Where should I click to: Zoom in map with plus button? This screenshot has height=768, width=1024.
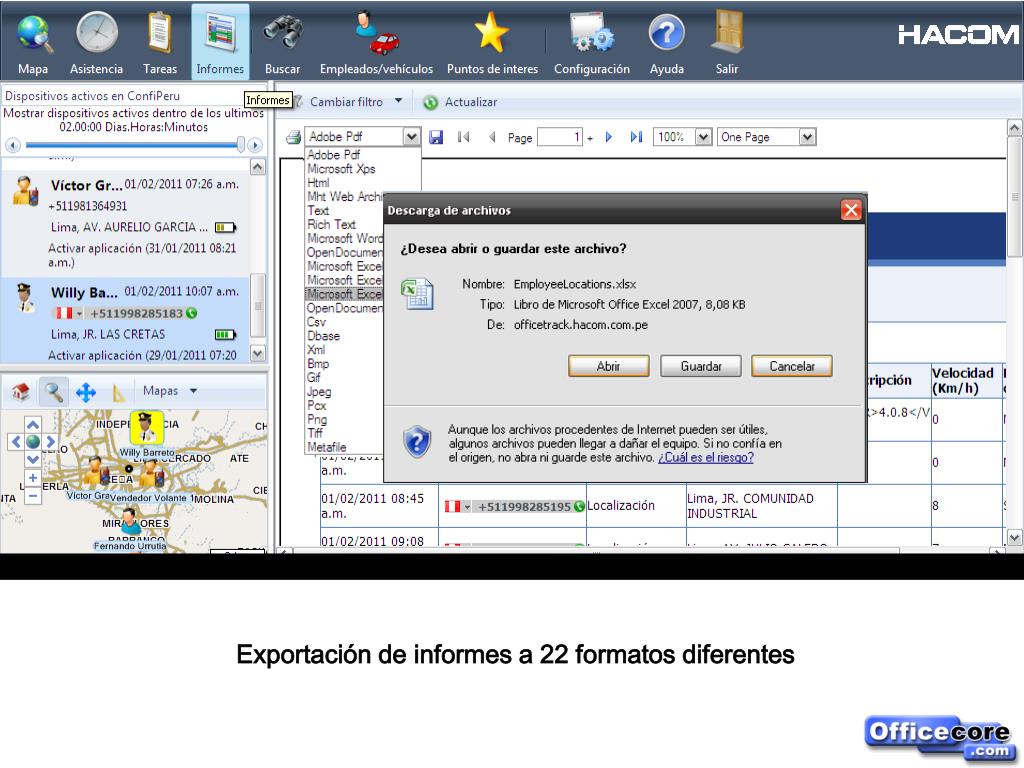coord(33,478)
